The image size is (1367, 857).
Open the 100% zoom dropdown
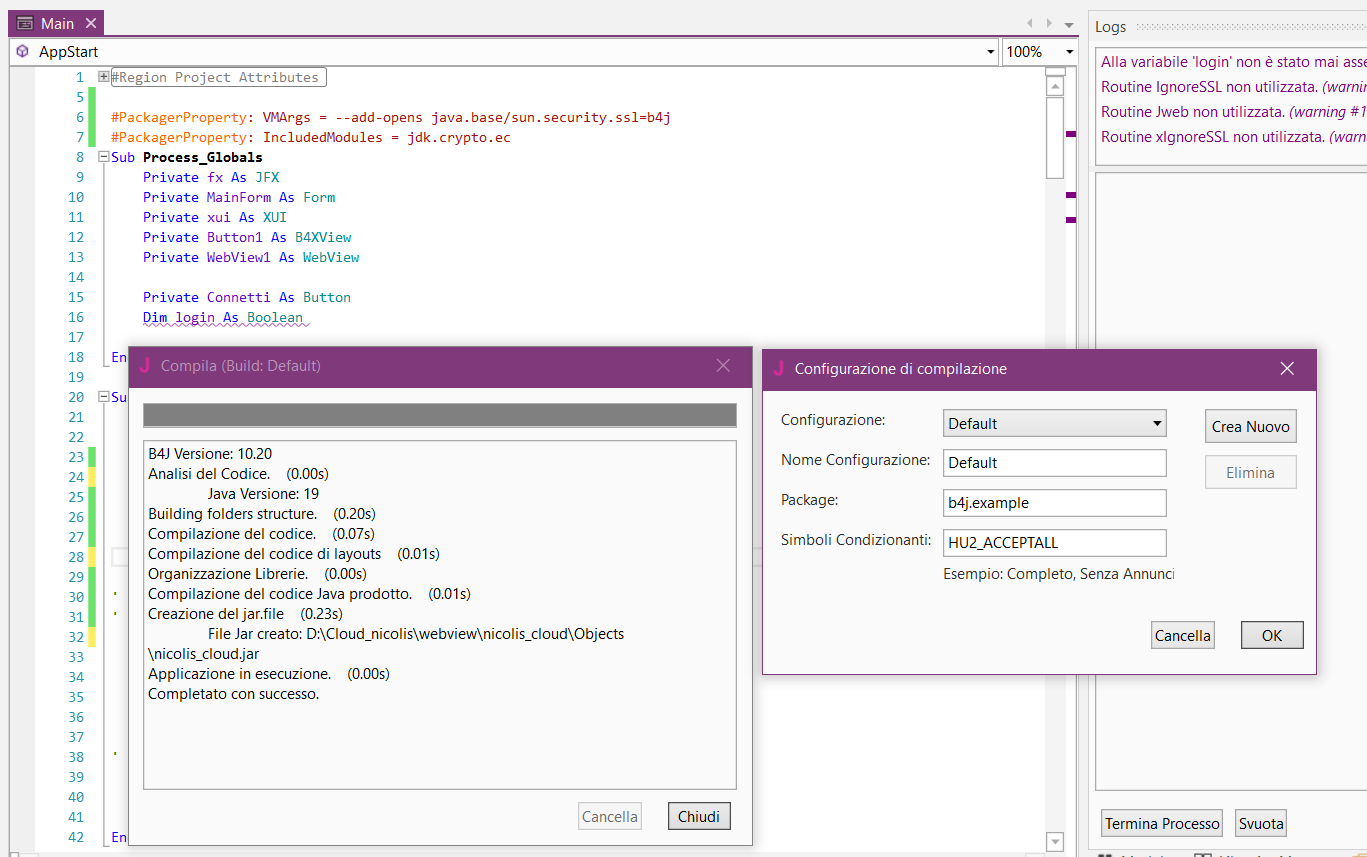tap(1069, 52)
